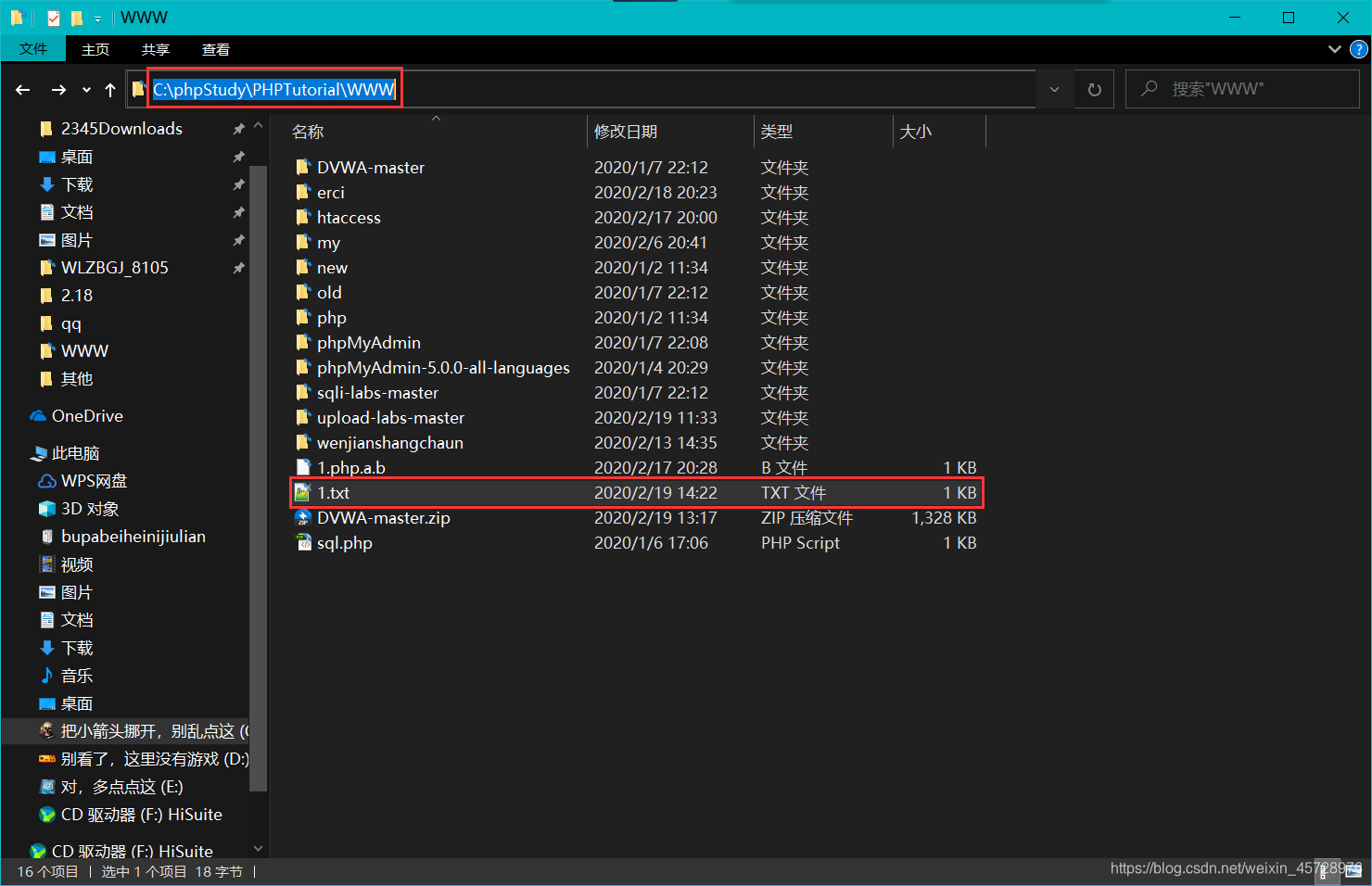
Task: Open pinned 桌面 in quick access
Action: pyautogui.click(x=76, y=157)
